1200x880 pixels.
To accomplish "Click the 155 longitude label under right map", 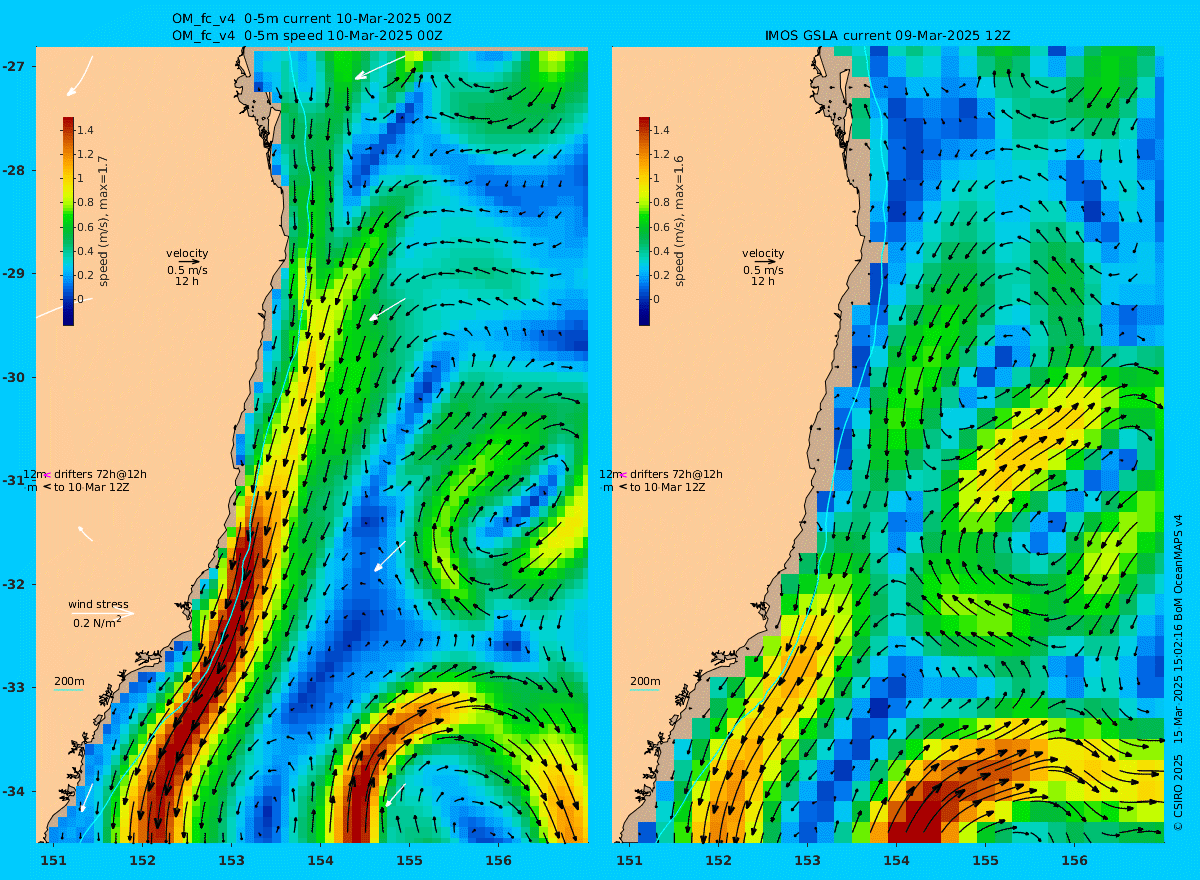I will (x=985, y=860).
